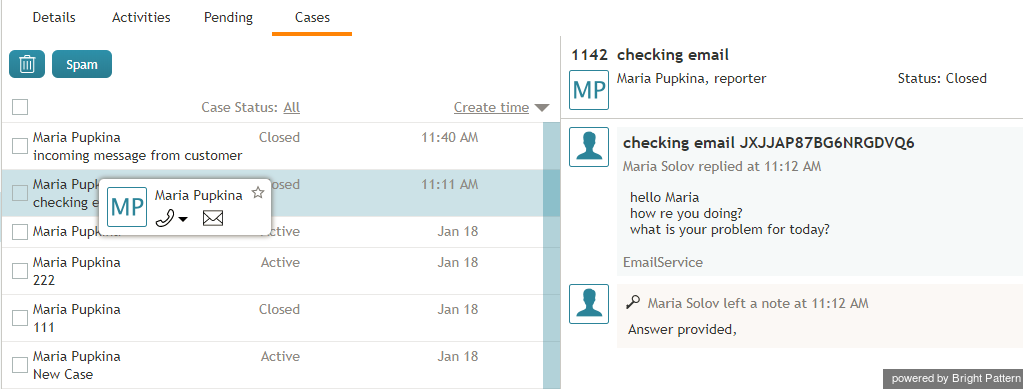The width and height of the screenshot is (1023, 389).
Task: Click the MP reporter avatar in case header
Action: click(x=588, y=89)
